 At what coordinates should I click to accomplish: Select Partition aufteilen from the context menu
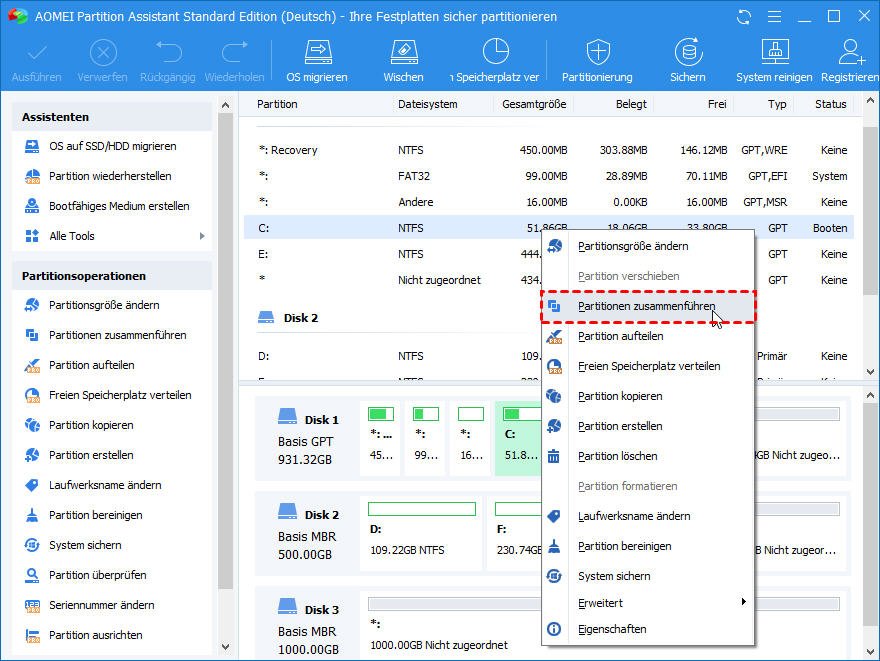(648, 337)
